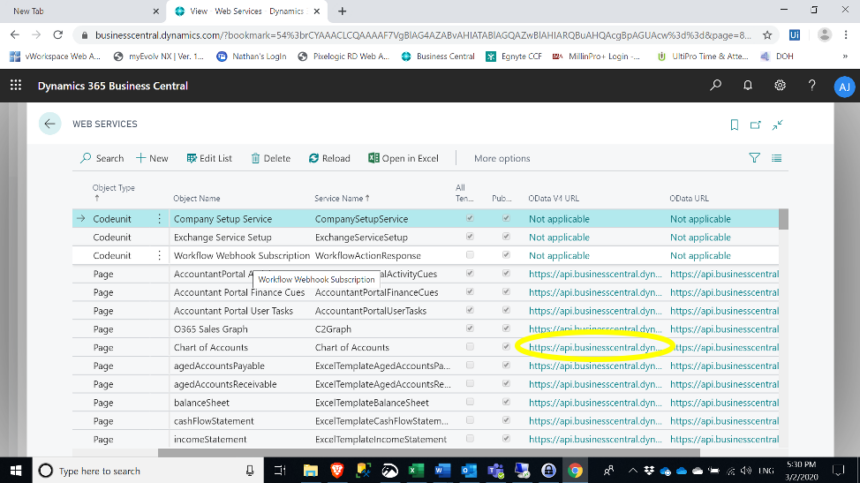The width and height of the screenshot is (860, 483).
Task: Click Edit List in the action bar
Action: [x=210, y=158]
